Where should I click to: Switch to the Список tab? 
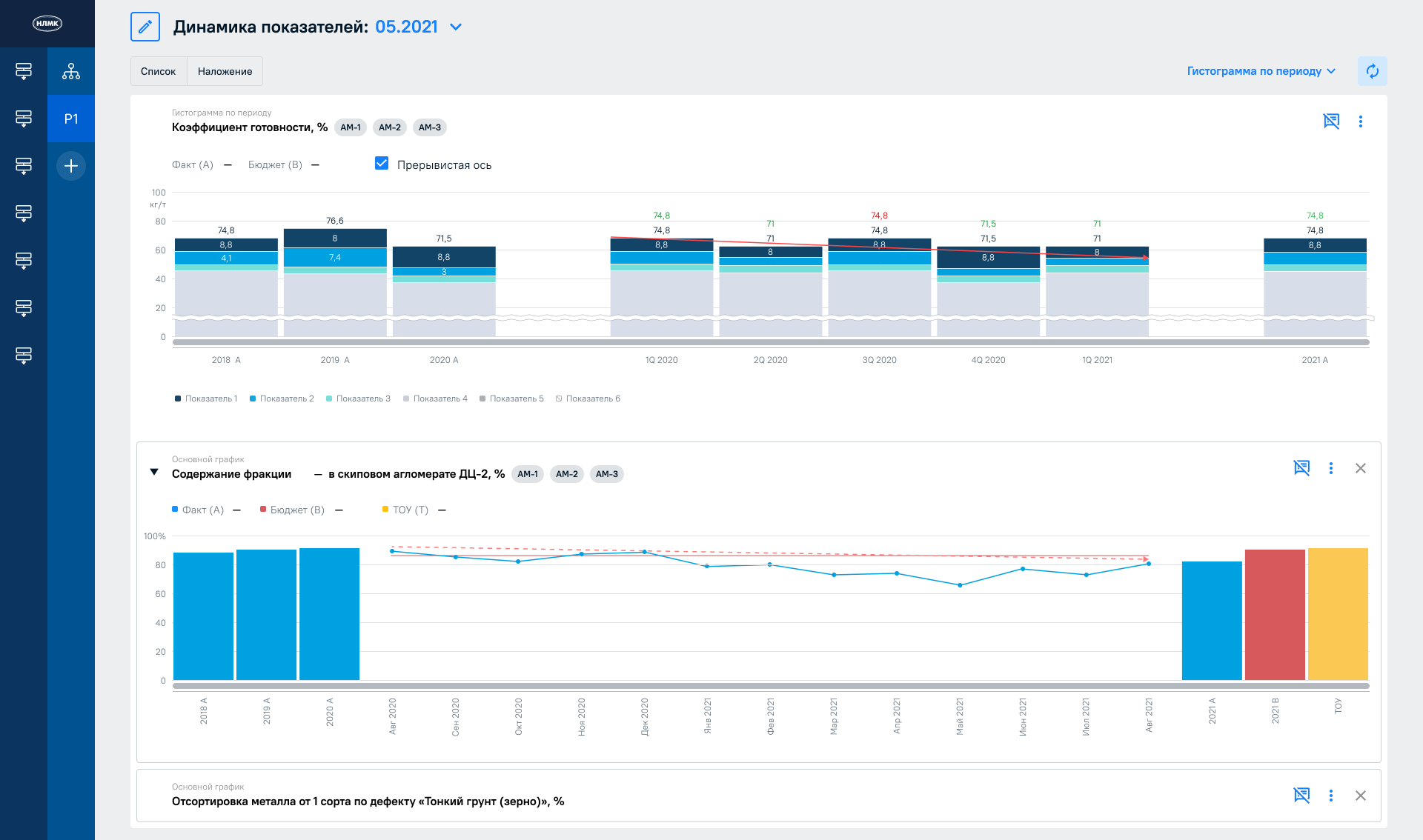click(x=159, y=71)
